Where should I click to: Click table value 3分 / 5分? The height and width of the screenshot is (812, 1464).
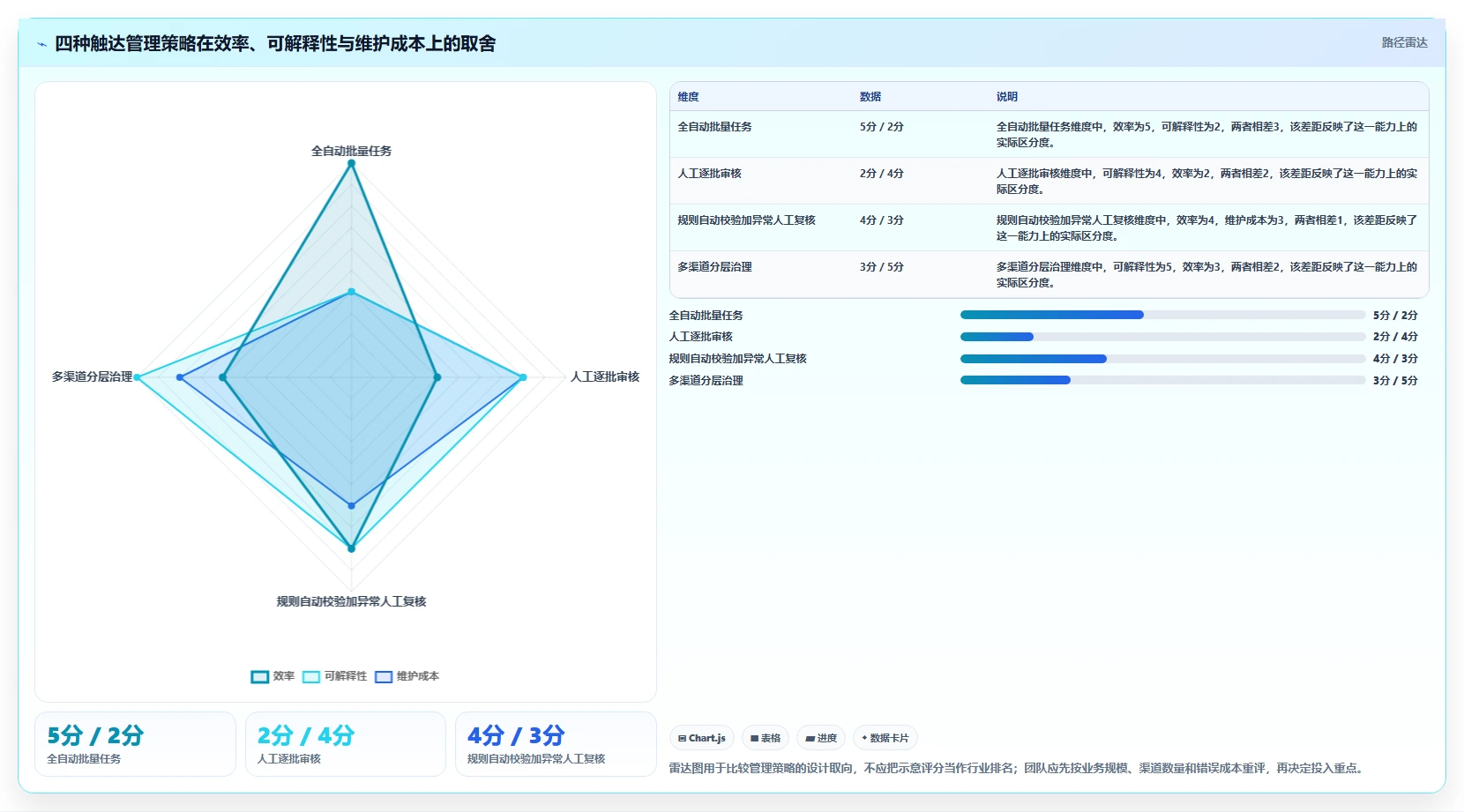pyautogui.click(x=882, y=267)
